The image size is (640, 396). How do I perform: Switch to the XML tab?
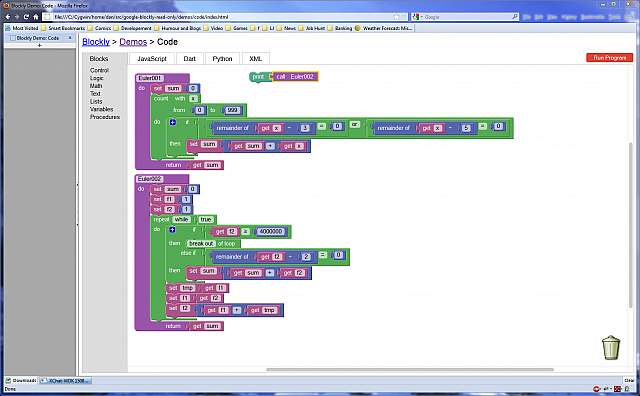pyautogui.click(x=256, y=59)
